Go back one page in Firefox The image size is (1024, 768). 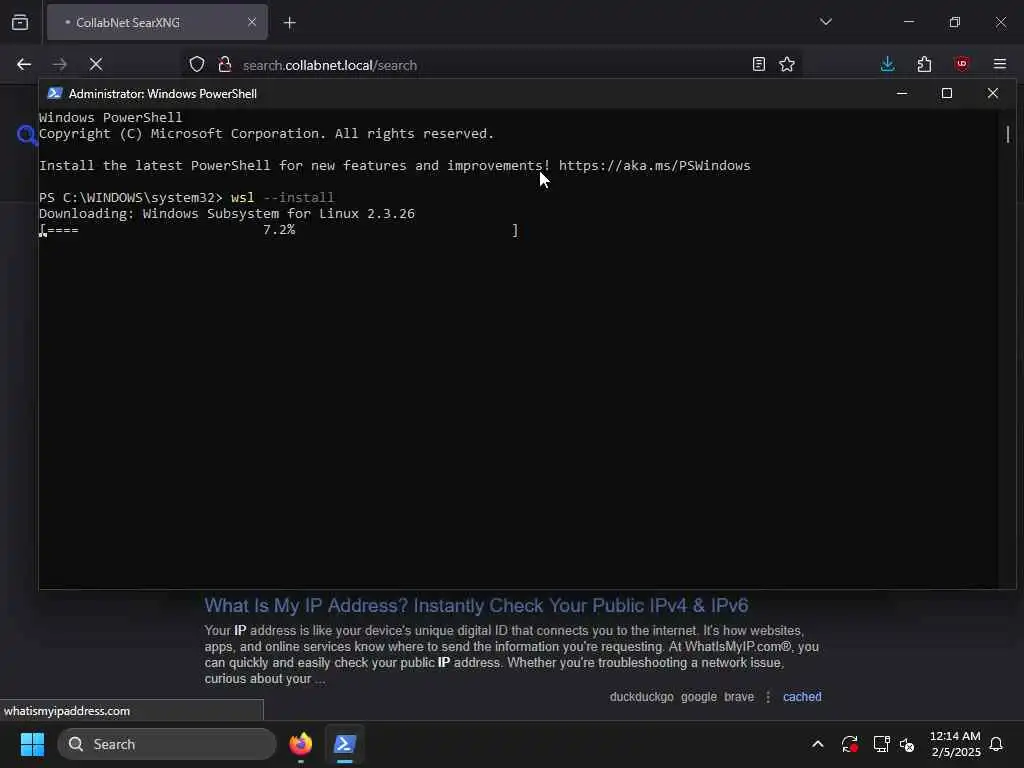pos(24,64)
